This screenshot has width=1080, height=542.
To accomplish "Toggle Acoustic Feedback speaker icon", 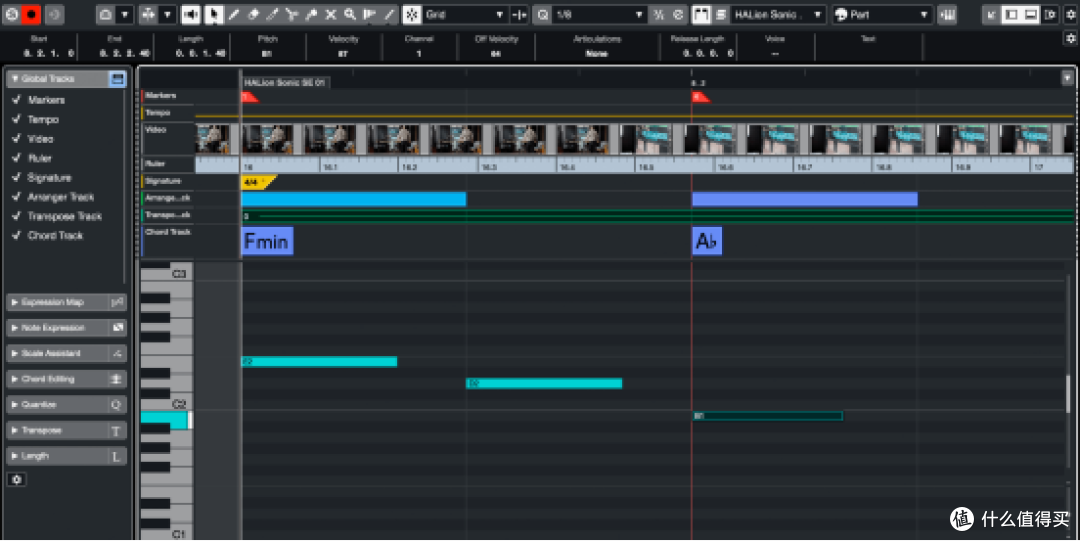I will [191, 14].
